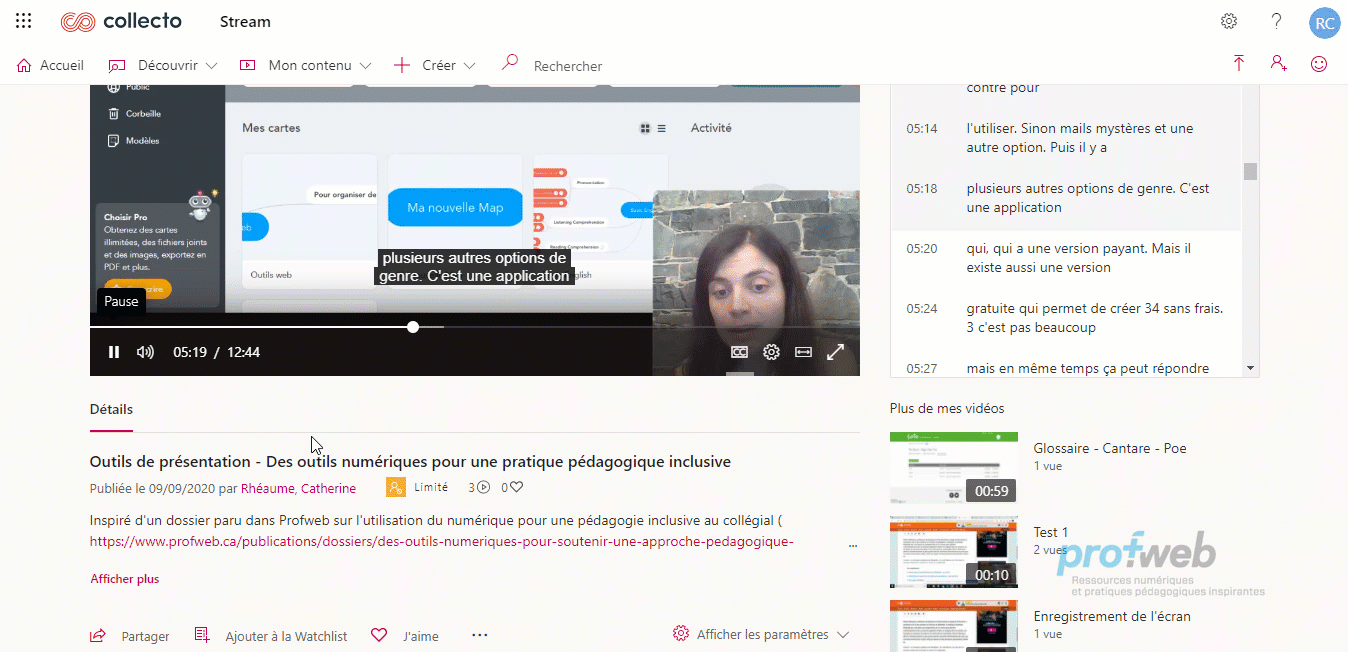Image resolution: width=1348 pixels, height=652 pixels.
Task: Open the app launcher grid icon
Action: click(24, 21)
